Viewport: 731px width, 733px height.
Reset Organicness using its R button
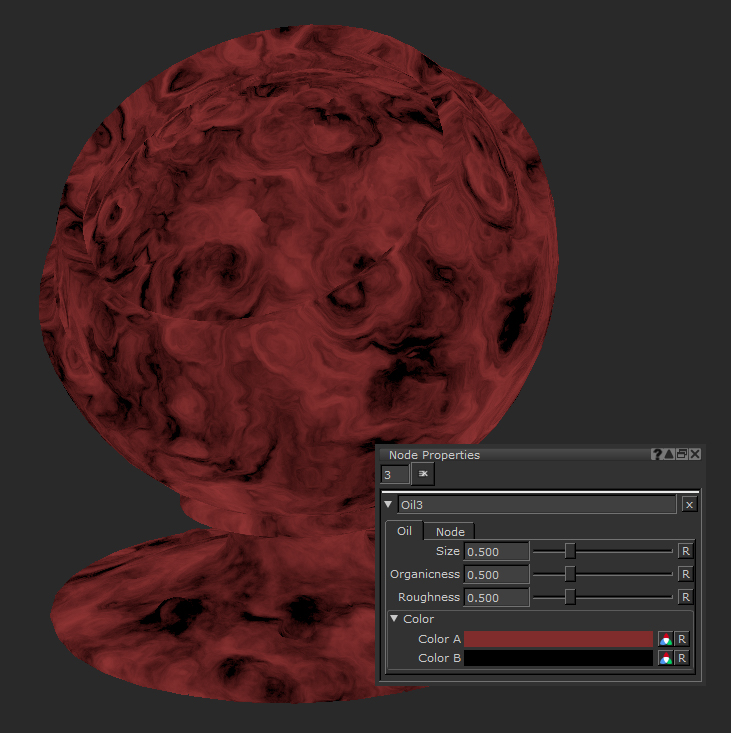(x=685, y=574)
